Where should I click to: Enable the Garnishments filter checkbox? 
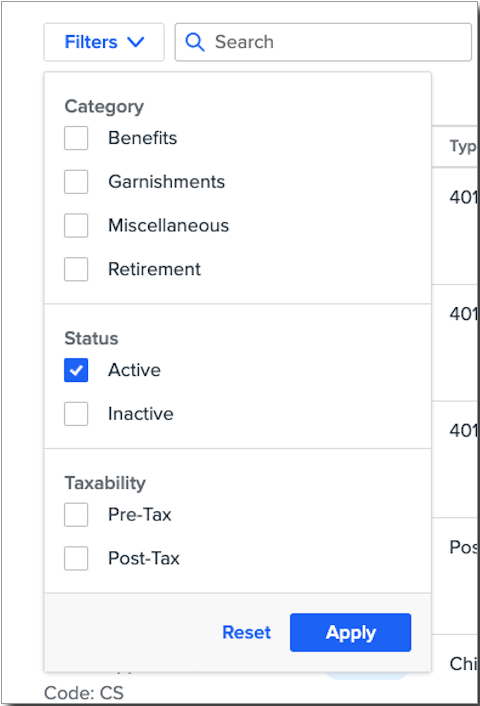(x=76, y=181)
